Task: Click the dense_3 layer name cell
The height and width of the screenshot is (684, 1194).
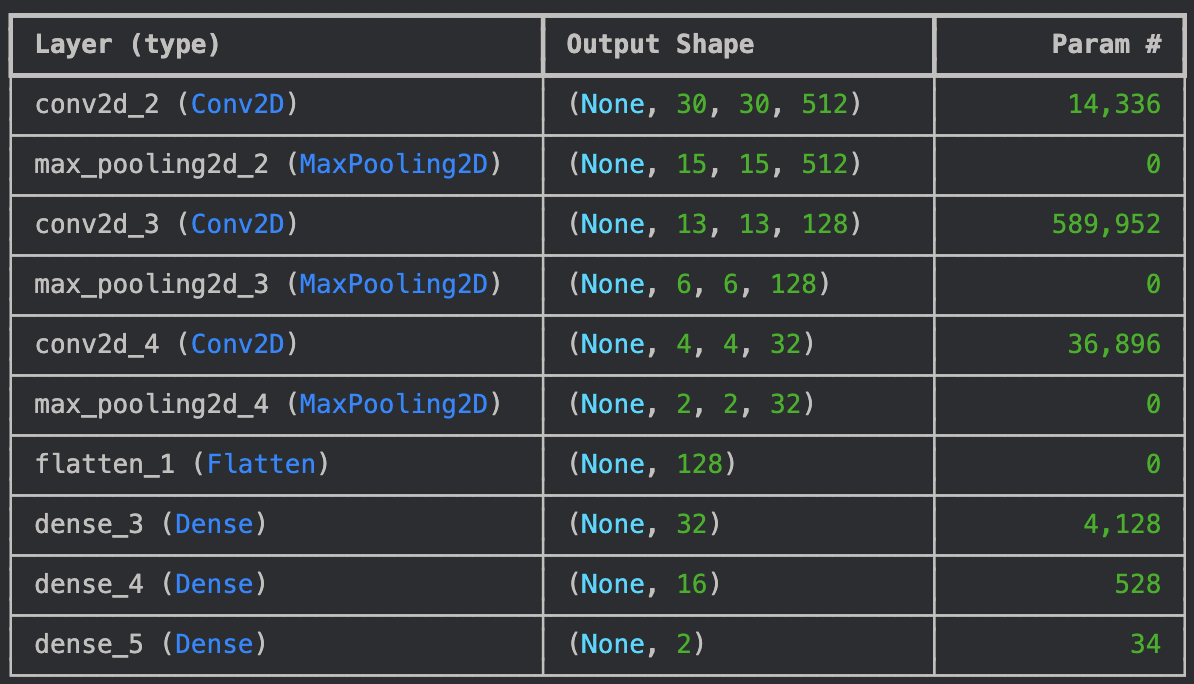Action: [x=150, y=525]
